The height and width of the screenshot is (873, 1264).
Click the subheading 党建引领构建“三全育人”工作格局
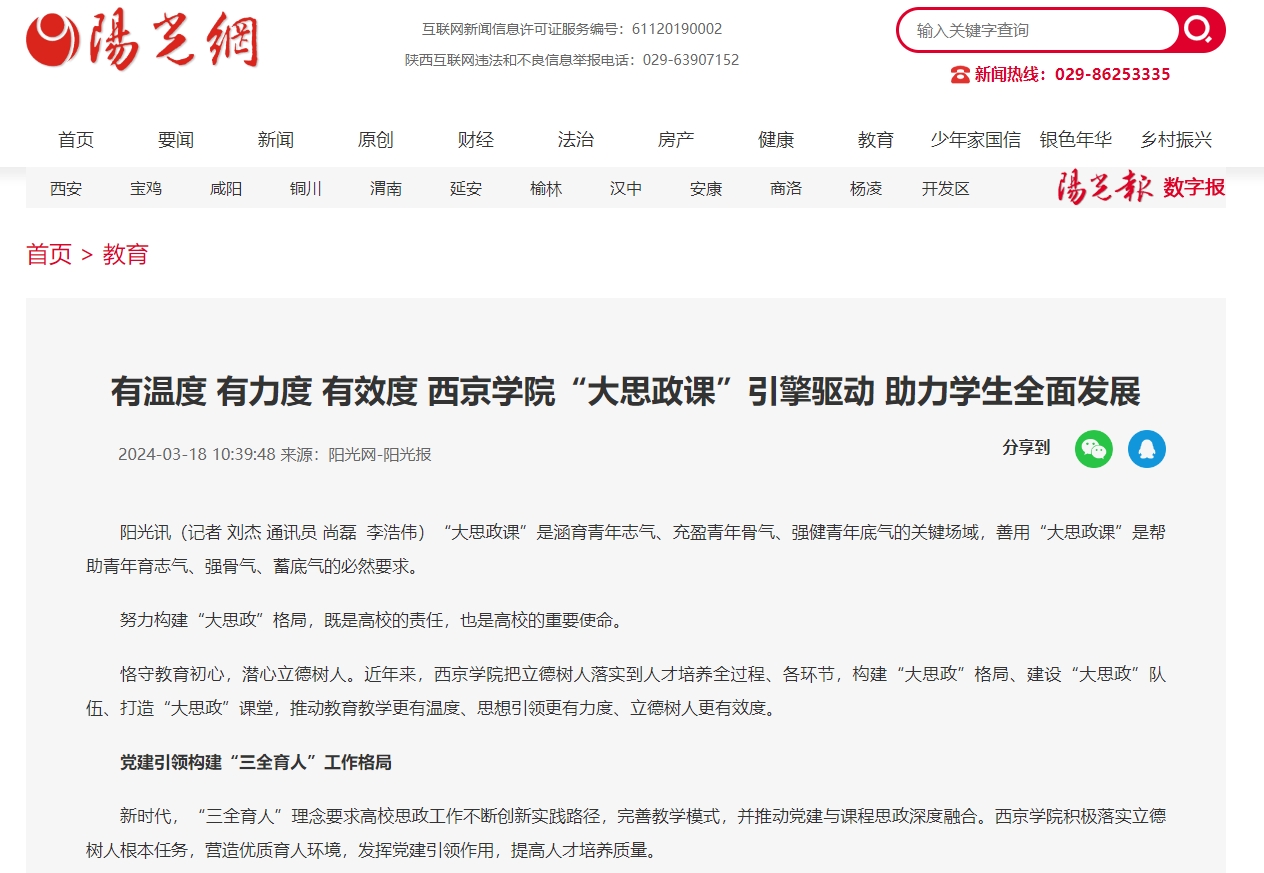point(256,762)
